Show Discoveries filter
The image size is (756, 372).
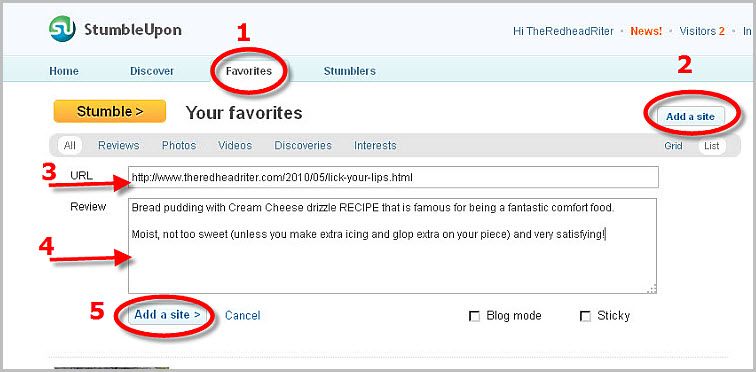pos(303,146)
